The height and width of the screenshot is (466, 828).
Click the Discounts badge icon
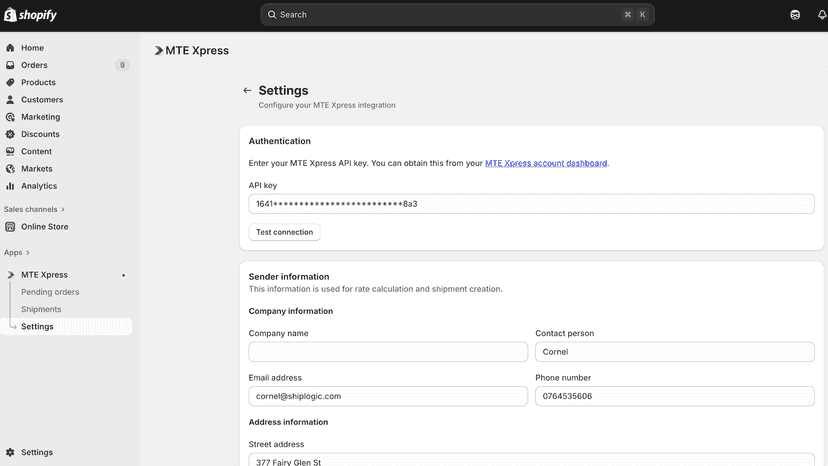pyautogui.click(x=10, y=134)
